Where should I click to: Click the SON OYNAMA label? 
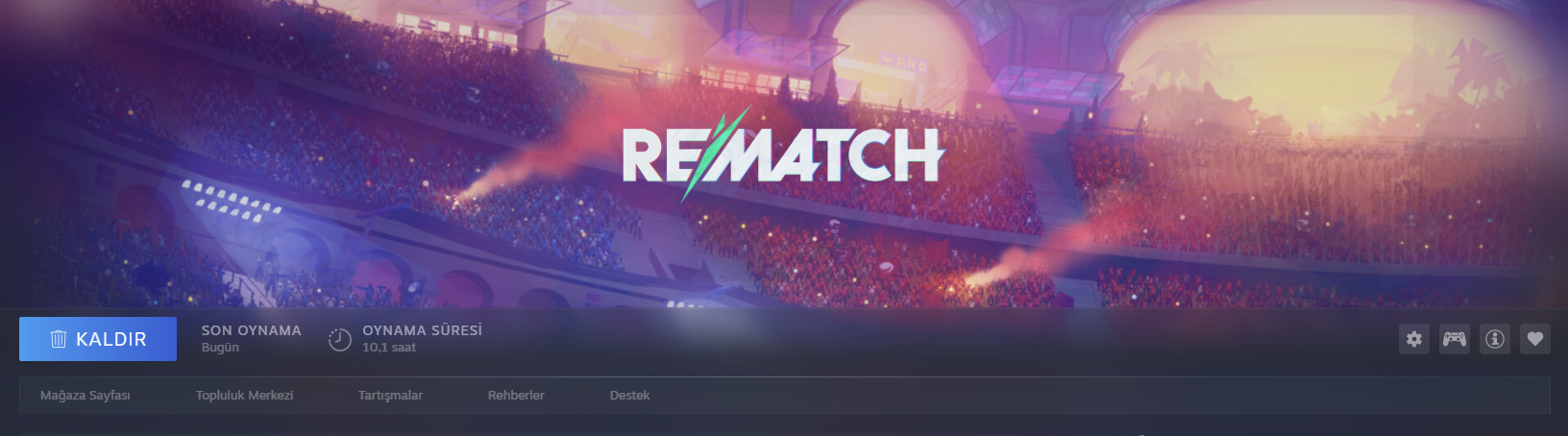point(252,330)
